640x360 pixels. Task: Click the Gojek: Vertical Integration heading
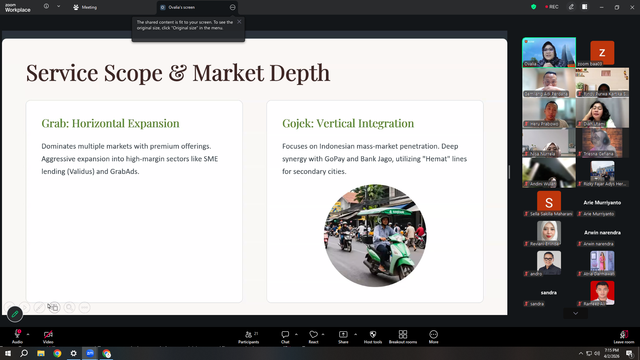[348, 123]
